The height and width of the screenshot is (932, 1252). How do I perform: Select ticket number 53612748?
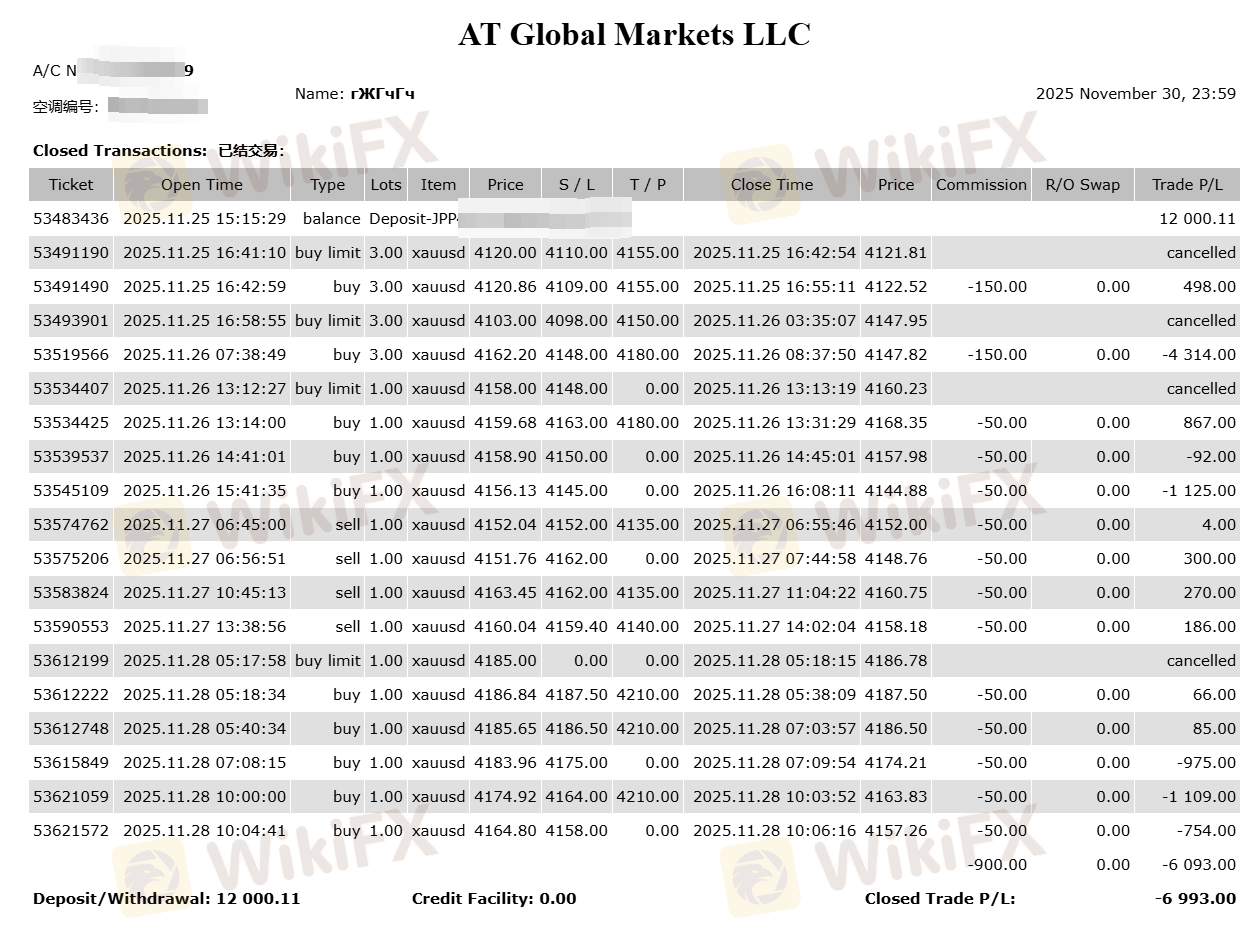tap(71, 728)
